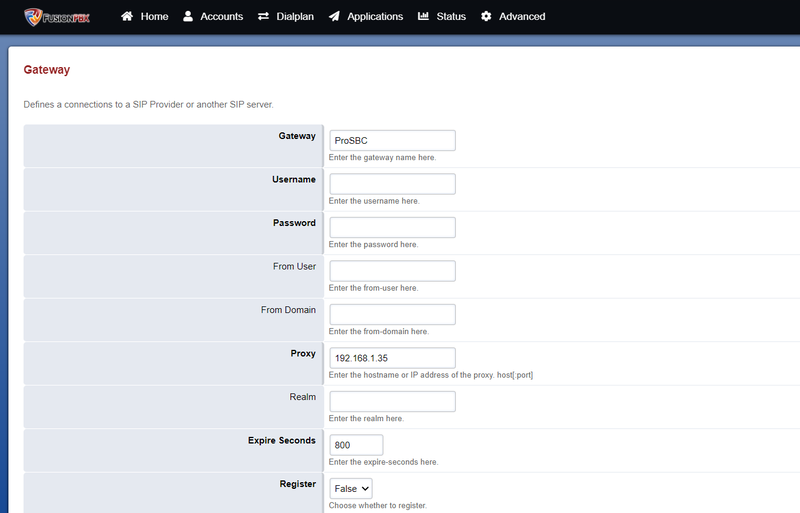The width and height of the screenshot is (800, 513).
Task: Click the Gateway name field containing ProSBC
Action: click(x=392, y=140)
